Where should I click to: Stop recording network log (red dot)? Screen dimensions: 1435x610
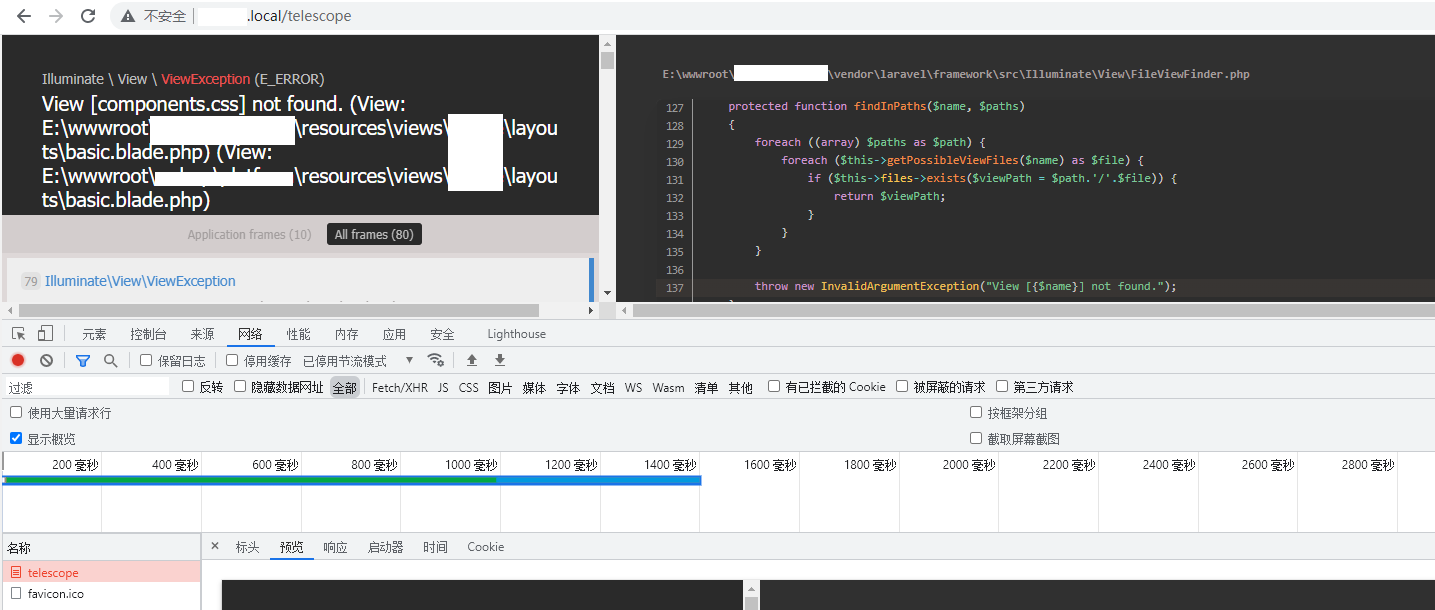coord(18,360)
